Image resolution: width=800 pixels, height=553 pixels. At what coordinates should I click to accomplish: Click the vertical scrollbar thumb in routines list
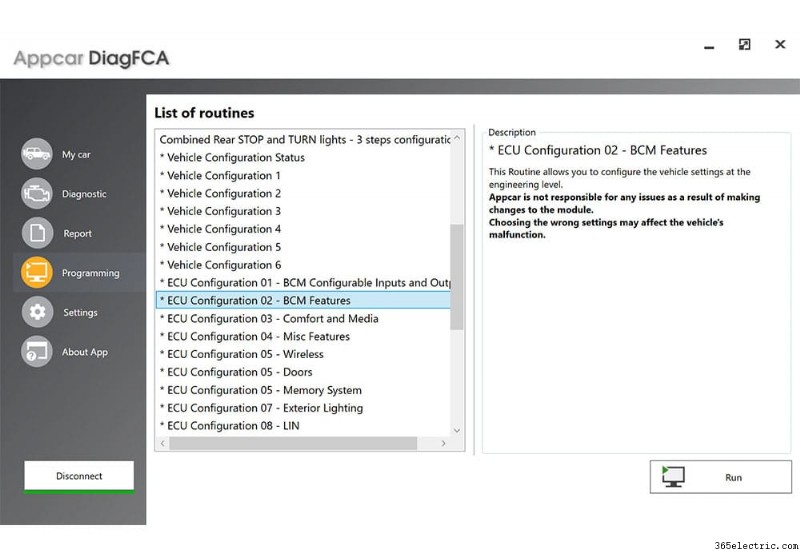457,277
